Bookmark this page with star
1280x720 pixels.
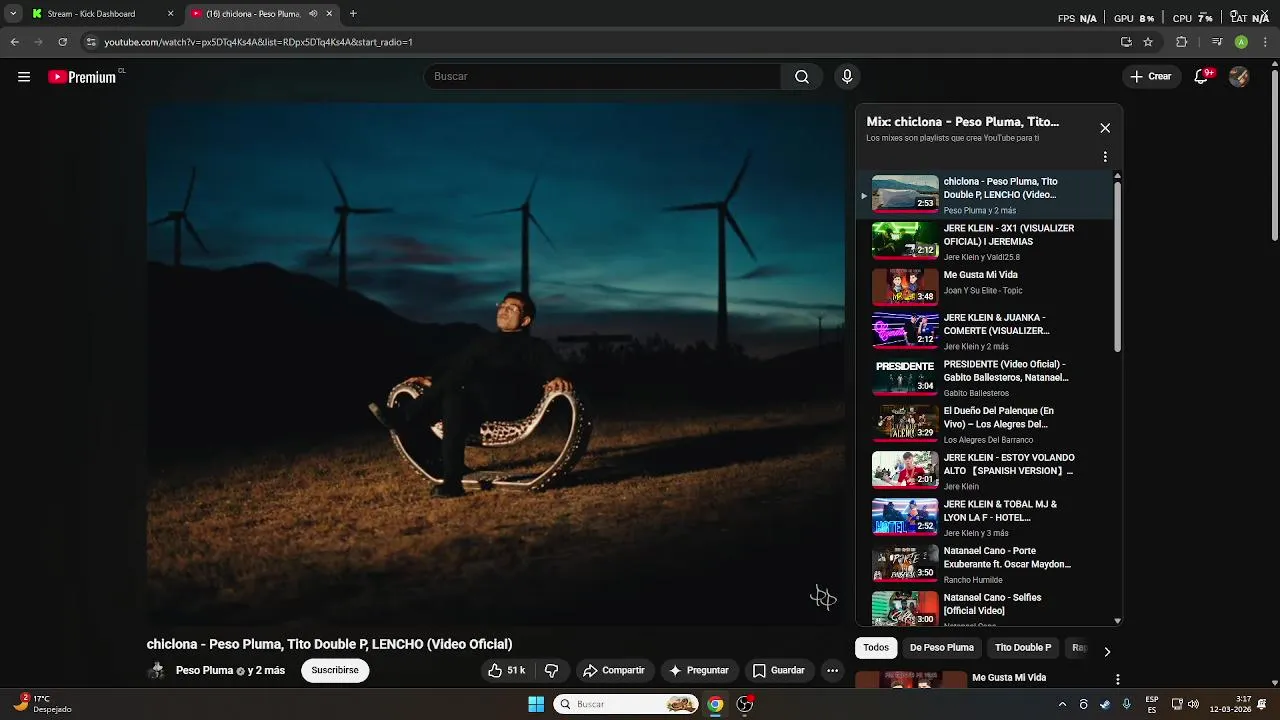click(1148, 42)
